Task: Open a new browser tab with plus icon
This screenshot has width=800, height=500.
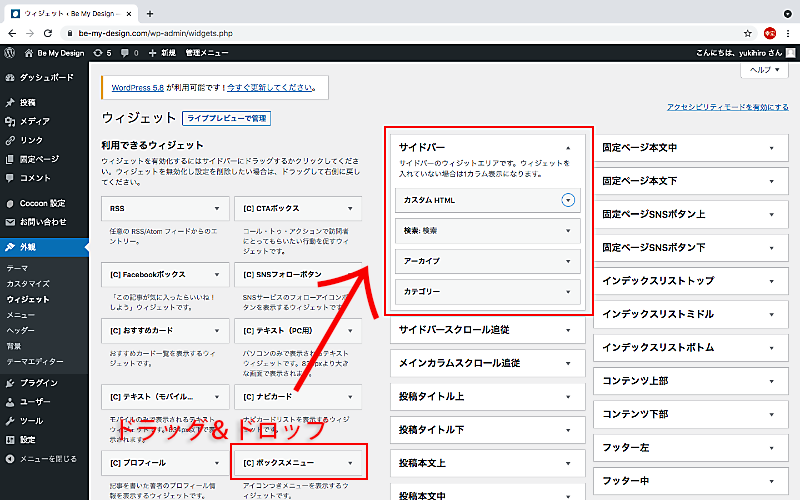Action: pyautogui.click(x=150, y=13)
